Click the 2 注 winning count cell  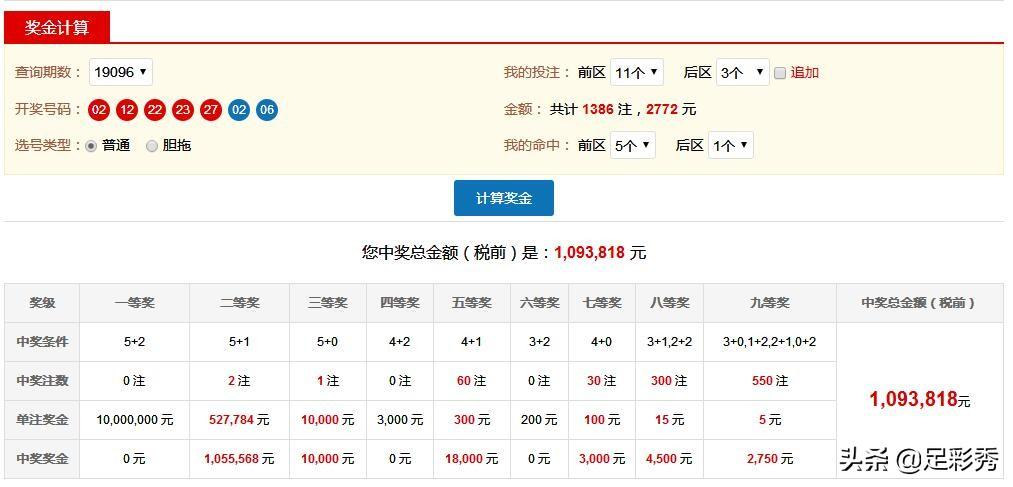pos(239,381)
